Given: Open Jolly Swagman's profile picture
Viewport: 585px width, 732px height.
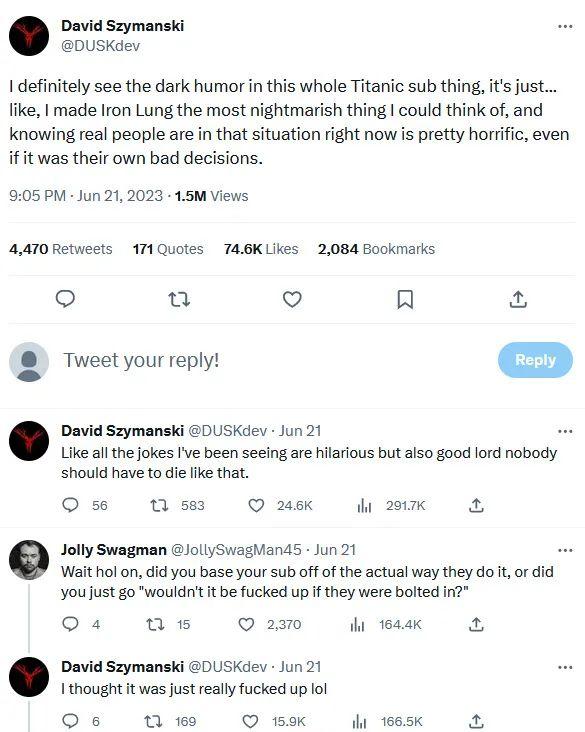Looking at the screenshot, I should pos(29,560).
